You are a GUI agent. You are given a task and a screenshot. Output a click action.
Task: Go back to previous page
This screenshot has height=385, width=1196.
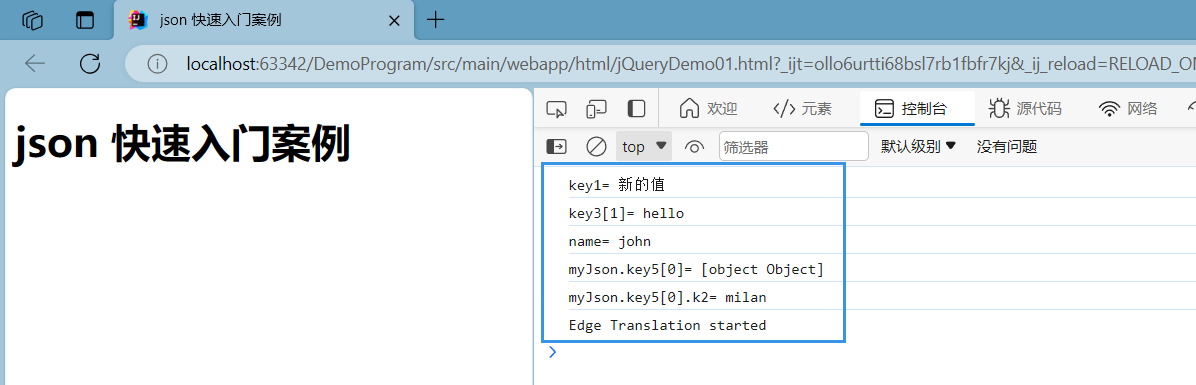(x=35, y=63)
